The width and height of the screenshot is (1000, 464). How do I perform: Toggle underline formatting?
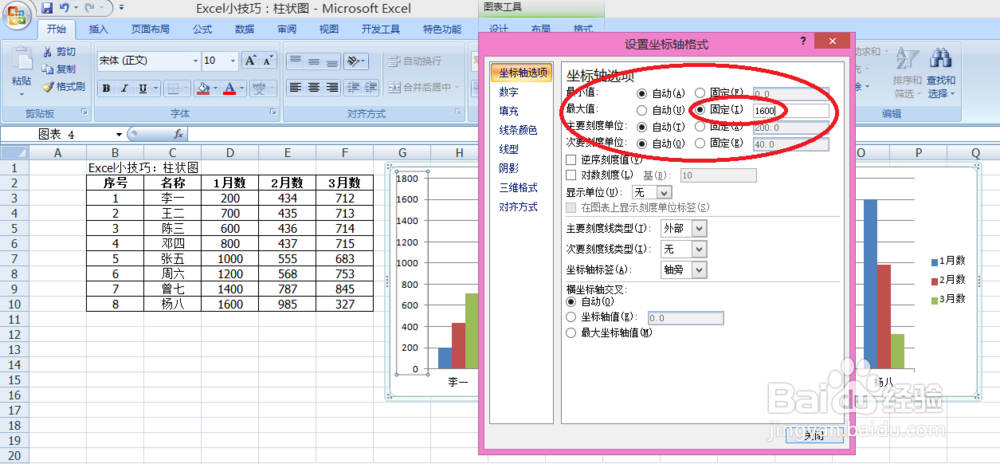point(142,88)
